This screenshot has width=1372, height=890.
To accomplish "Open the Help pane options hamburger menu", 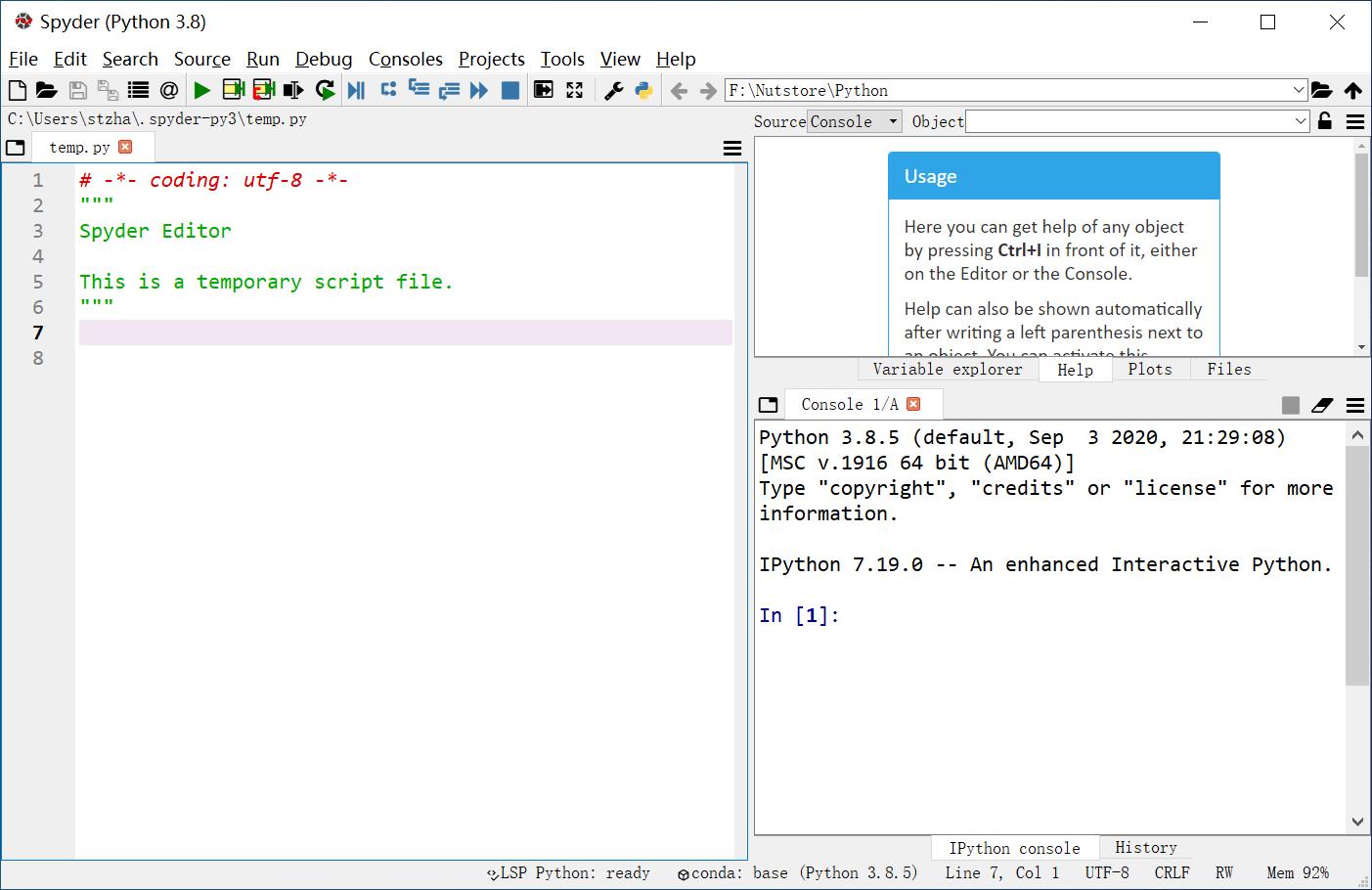I will tap(1355, 121).
